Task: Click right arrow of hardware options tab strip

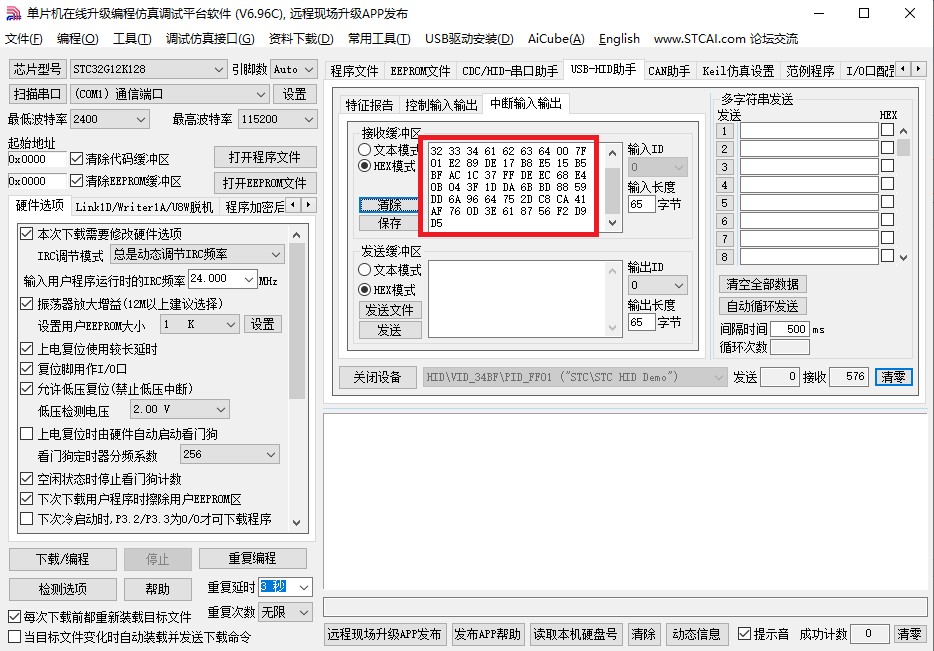Action: tap(310, 206)
